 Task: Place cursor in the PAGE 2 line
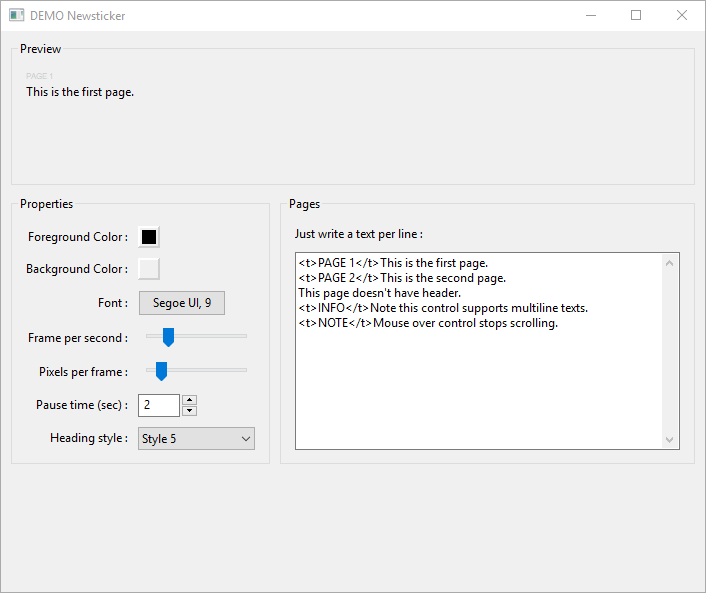(402, 278)
